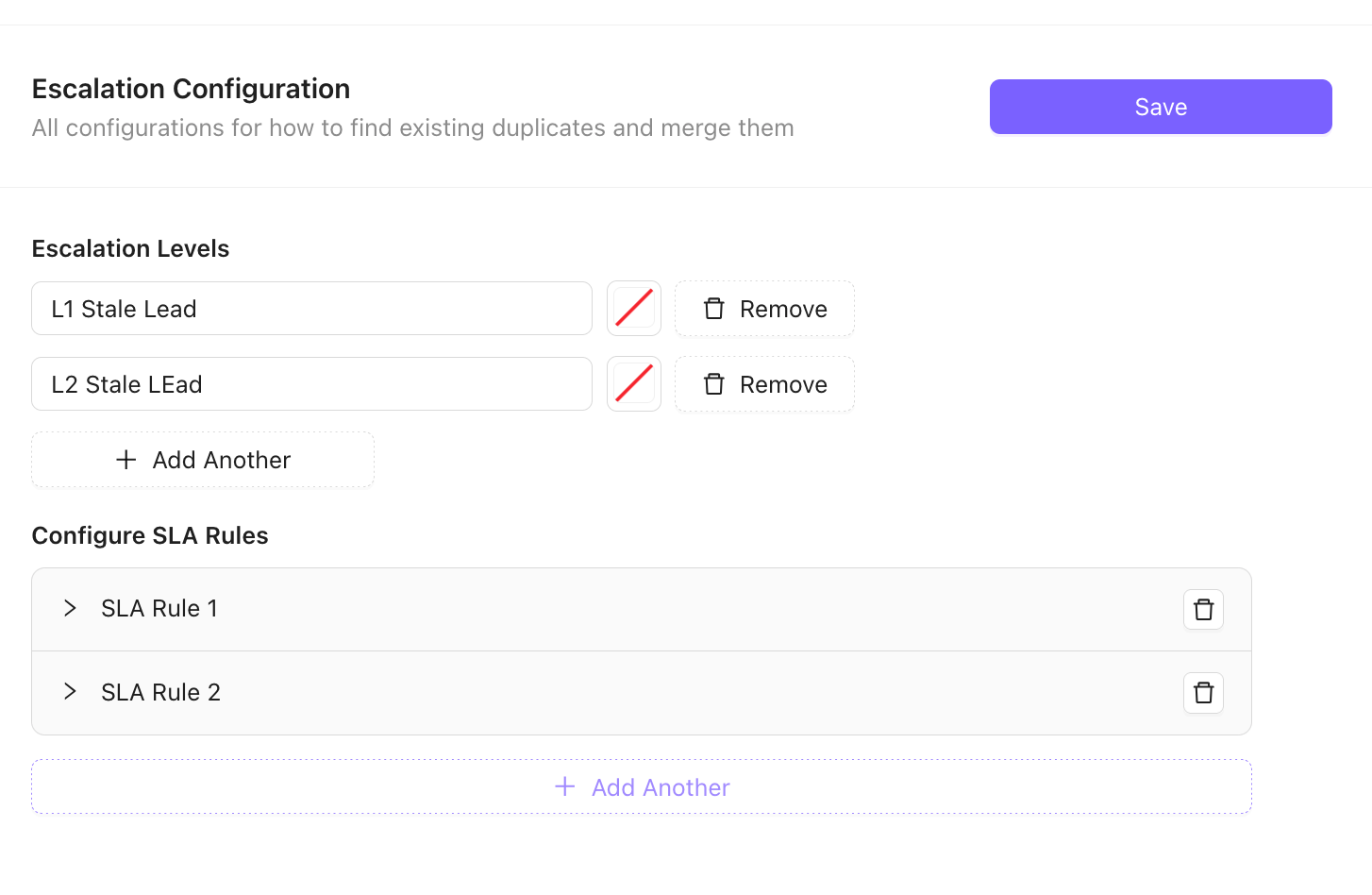Expand SLA Rule 1 with its chevron
Viewport: 1372px width, 895px height.
[x=70, y=609]
